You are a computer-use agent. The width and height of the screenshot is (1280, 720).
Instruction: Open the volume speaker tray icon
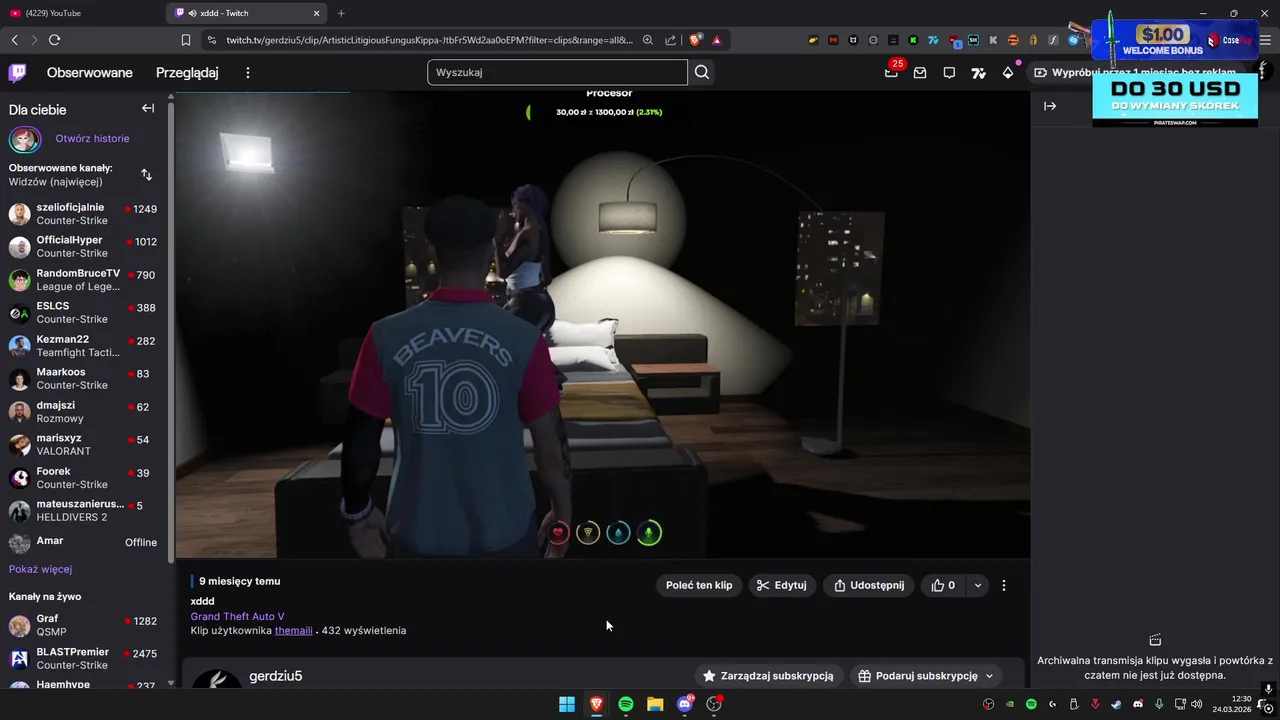1197,704
